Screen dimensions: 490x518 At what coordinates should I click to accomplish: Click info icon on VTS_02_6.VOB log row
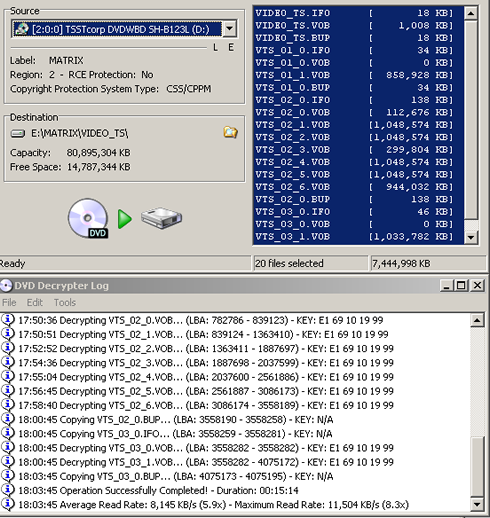pos(8,405)
